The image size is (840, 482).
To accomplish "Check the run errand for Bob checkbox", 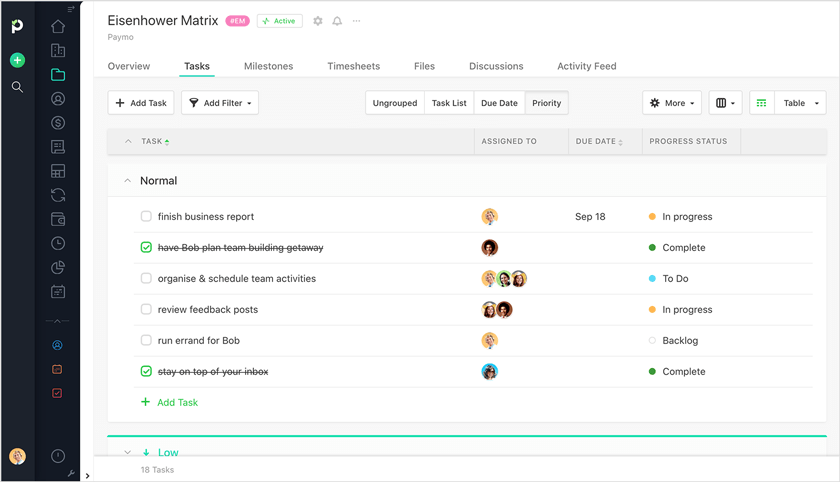I will point(146,341).
